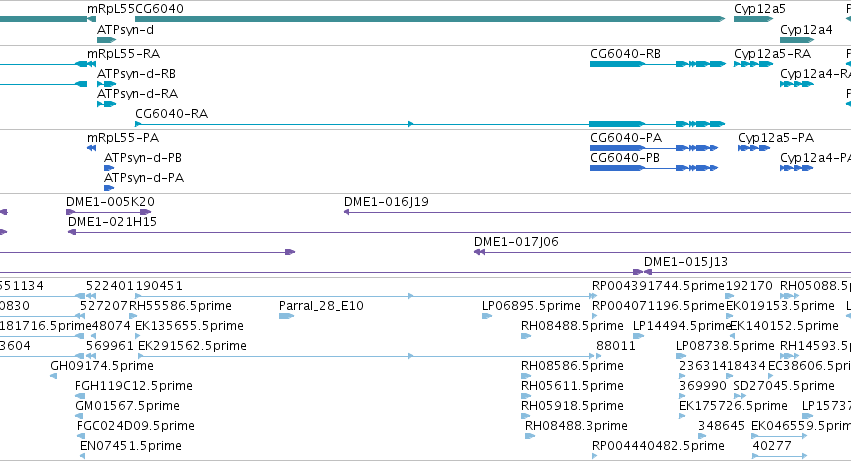
Task: Click the LP06895.5prime EST glyph
Action: coord(487,316)
